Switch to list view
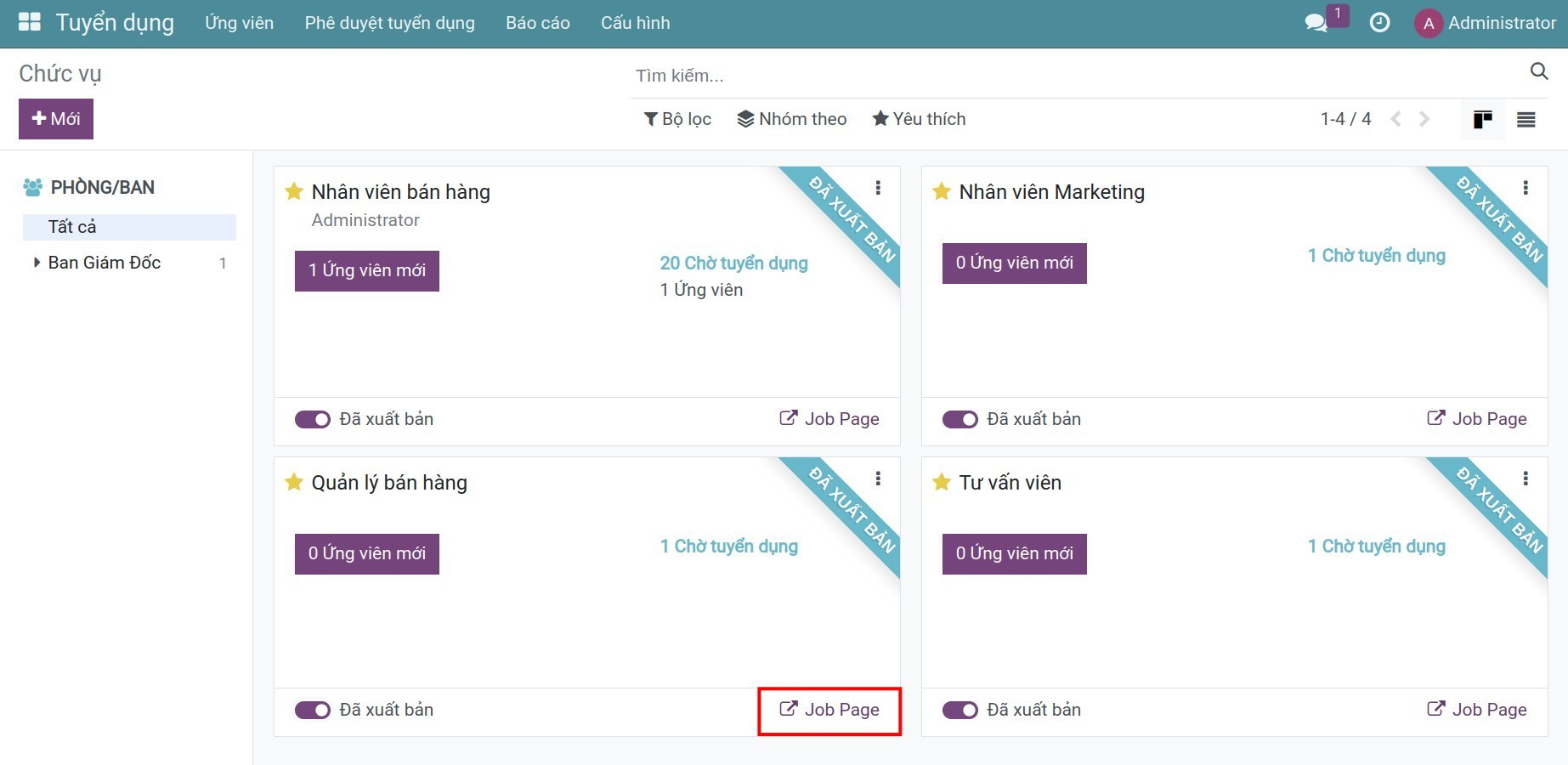The image size is (1568, 765). [x=1526, y=120]
